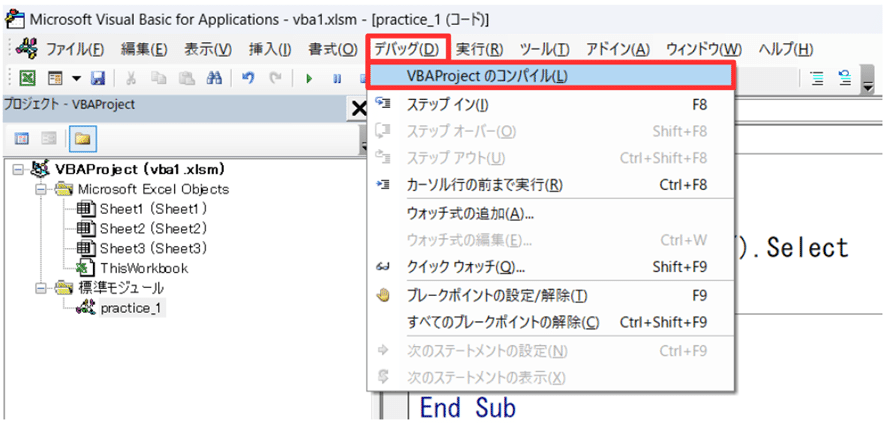The width and height of the screenshot is (886, 423).
Task: Click the Paste clipboard icon
Action: 185,79
